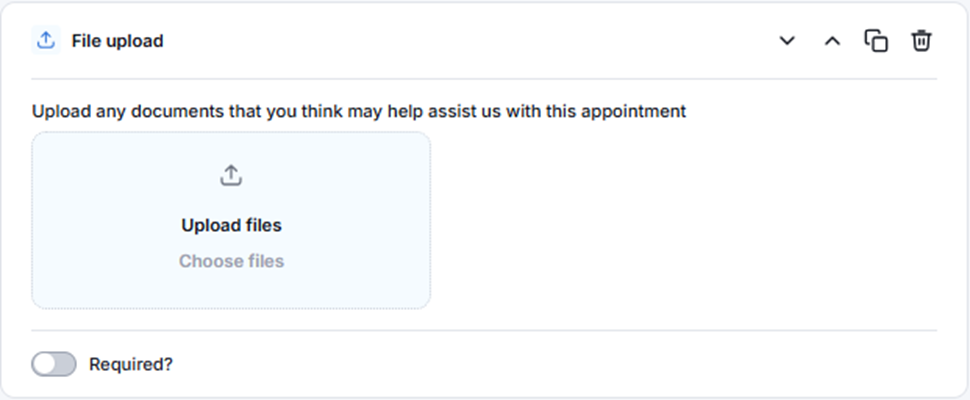Duplicate the File upload field
970x400 pixels.
tap(876, 41)
